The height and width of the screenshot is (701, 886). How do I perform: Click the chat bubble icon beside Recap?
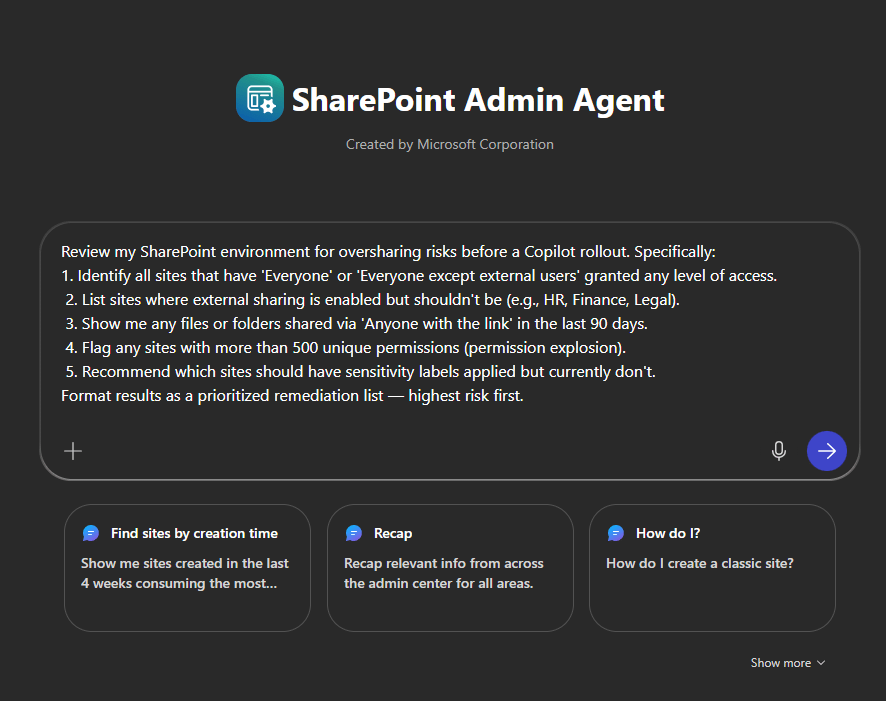pos(353,533)
